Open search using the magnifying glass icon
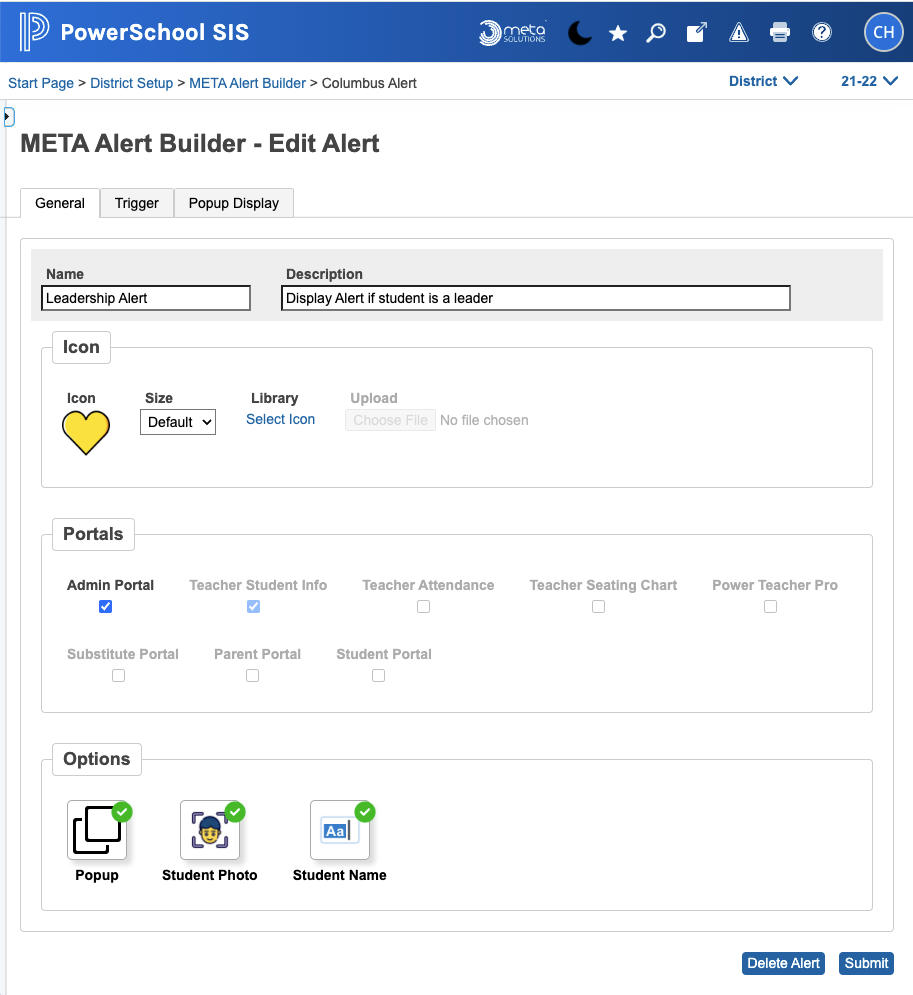This screenshot has width=913, height=995. click(x=656, y=33)
